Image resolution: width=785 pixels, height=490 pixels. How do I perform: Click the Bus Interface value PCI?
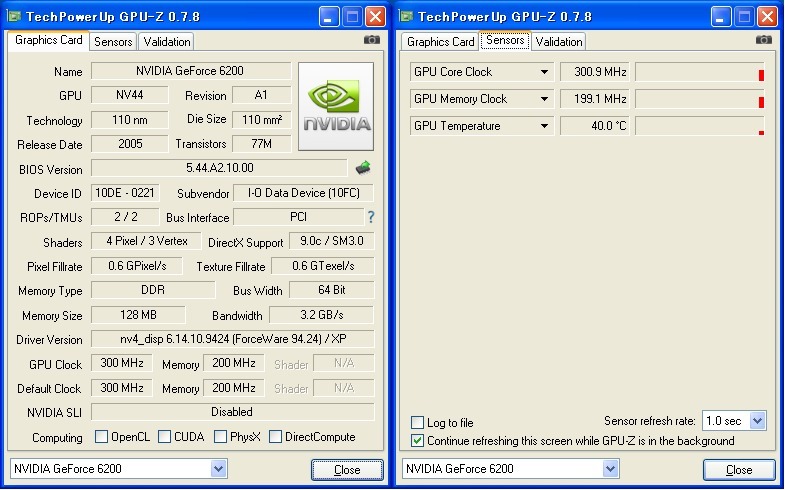298,217
